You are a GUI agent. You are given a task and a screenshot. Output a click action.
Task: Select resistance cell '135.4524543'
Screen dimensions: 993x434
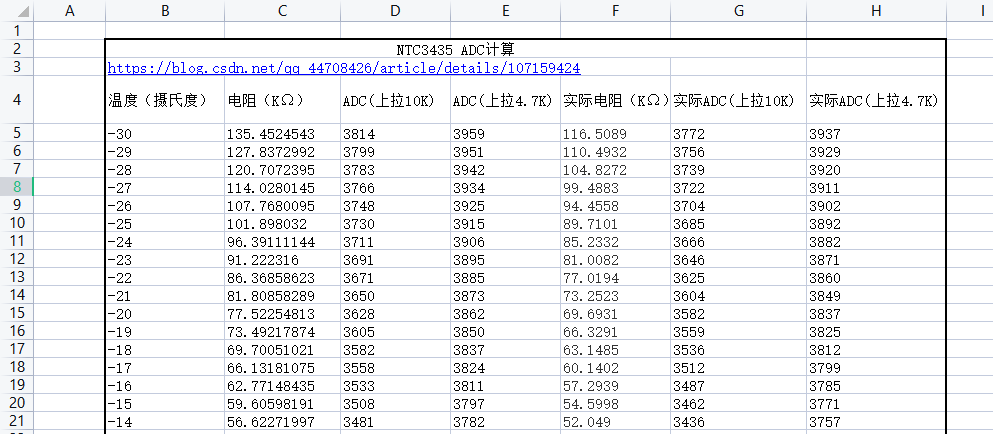282,134
